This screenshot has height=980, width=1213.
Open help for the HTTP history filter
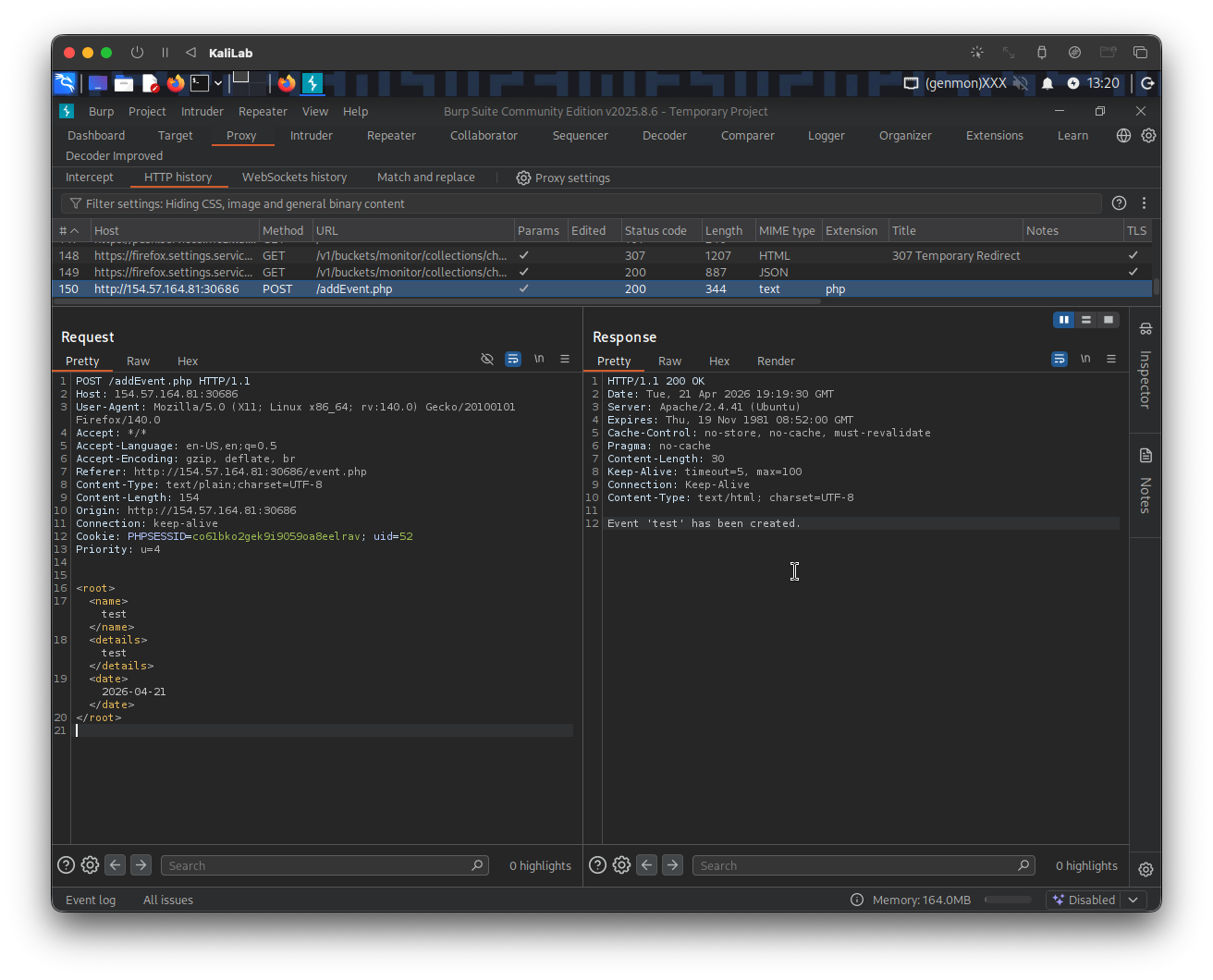click(x=1119, y=203)
